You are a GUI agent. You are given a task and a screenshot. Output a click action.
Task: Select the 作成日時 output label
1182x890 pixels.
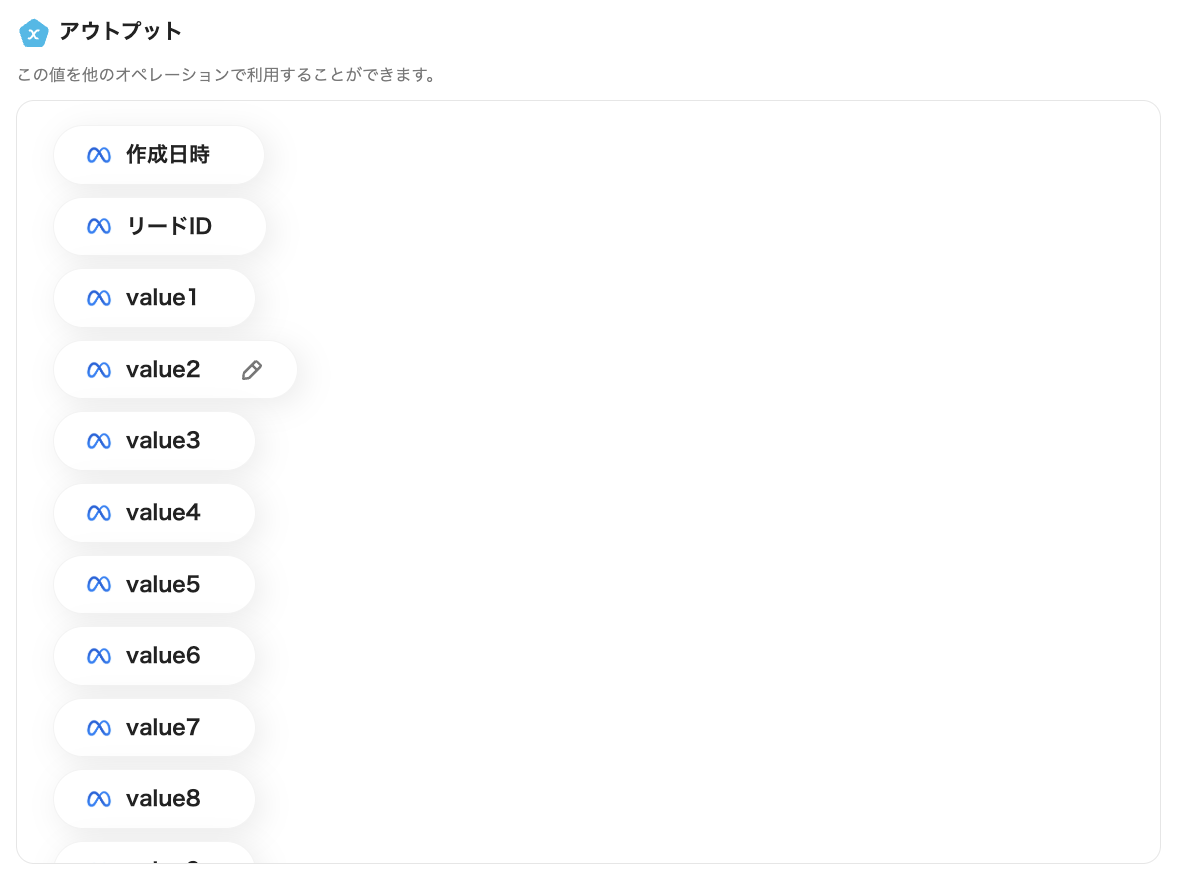(168, 155)
